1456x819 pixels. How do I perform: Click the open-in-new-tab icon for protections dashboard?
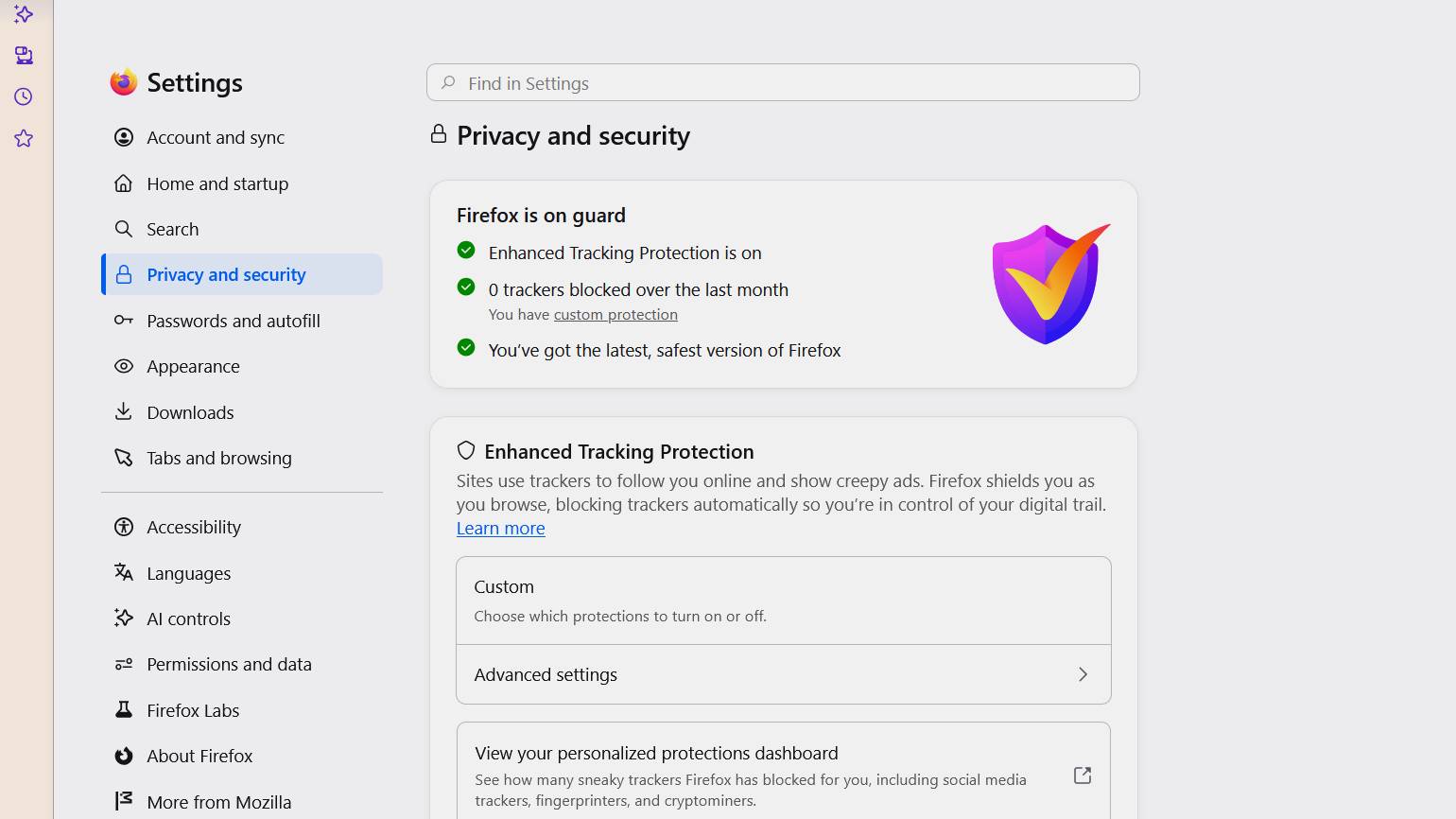pyautogui.click(x=1083, y=775)
